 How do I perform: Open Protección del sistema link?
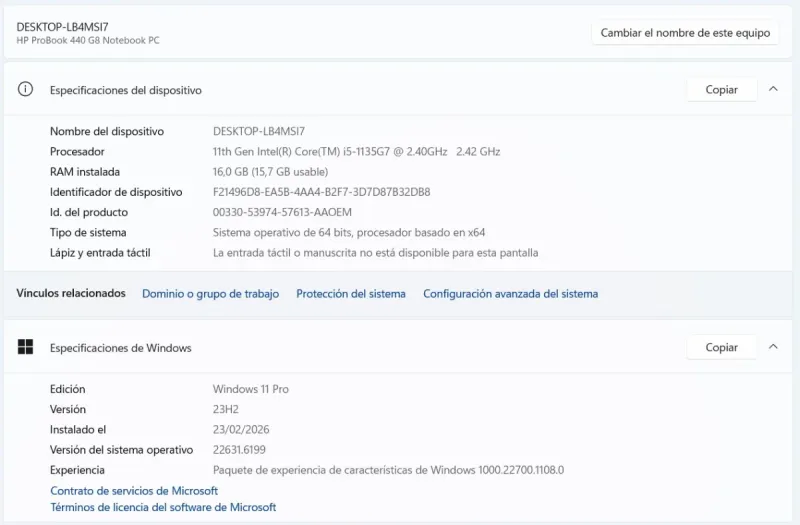(351, 294)
